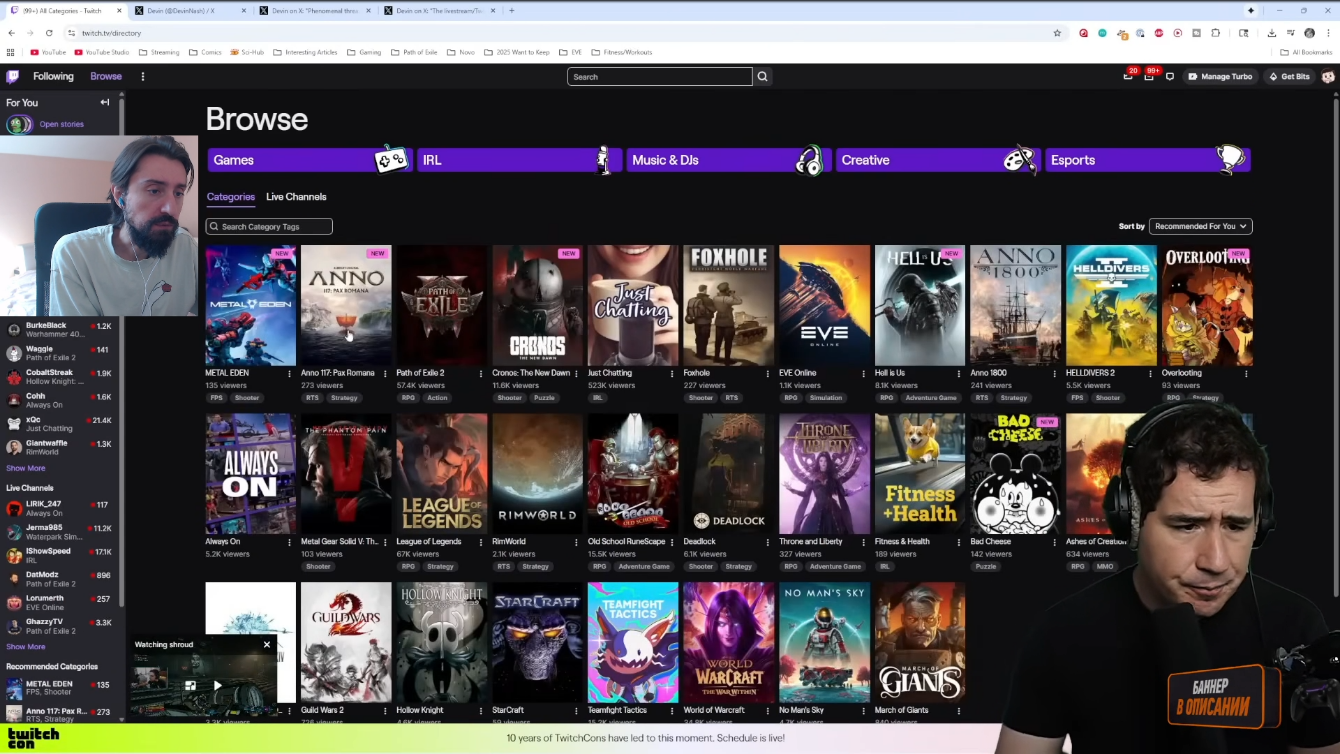Image resolution: width=1340 pixels, height=754 pixels.
Task: Click the search magnifier button
Action: click(x=763, y=76)
